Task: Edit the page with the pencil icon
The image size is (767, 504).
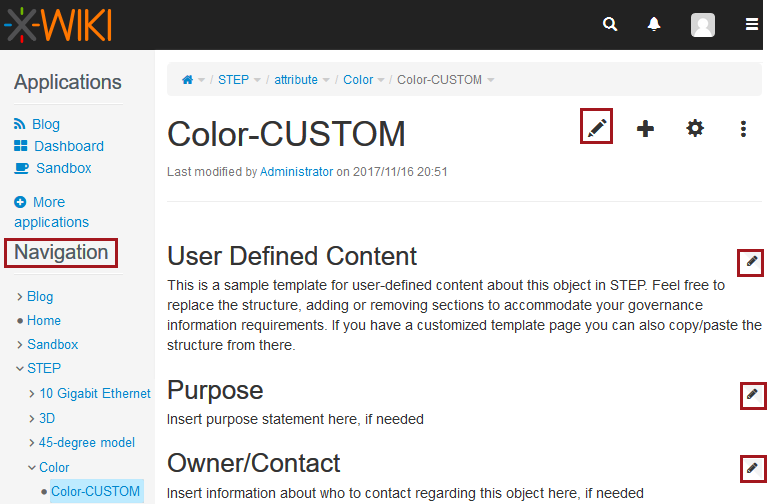Action: coord(597,128)
